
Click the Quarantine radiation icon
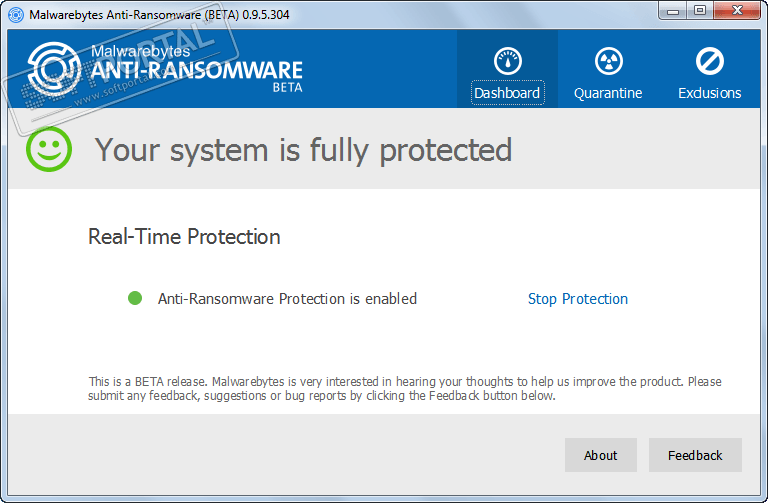tap(608, 61)
